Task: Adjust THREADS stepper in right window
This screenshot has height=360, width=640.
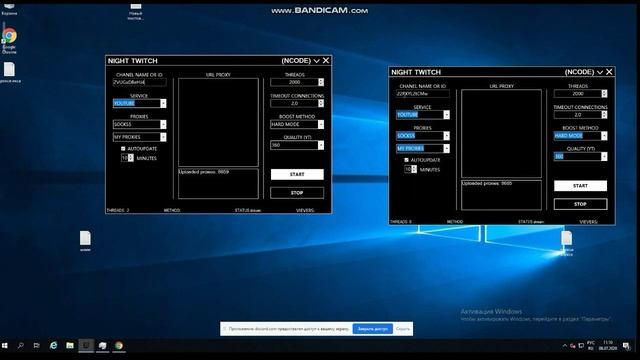Action: [604, 93]
